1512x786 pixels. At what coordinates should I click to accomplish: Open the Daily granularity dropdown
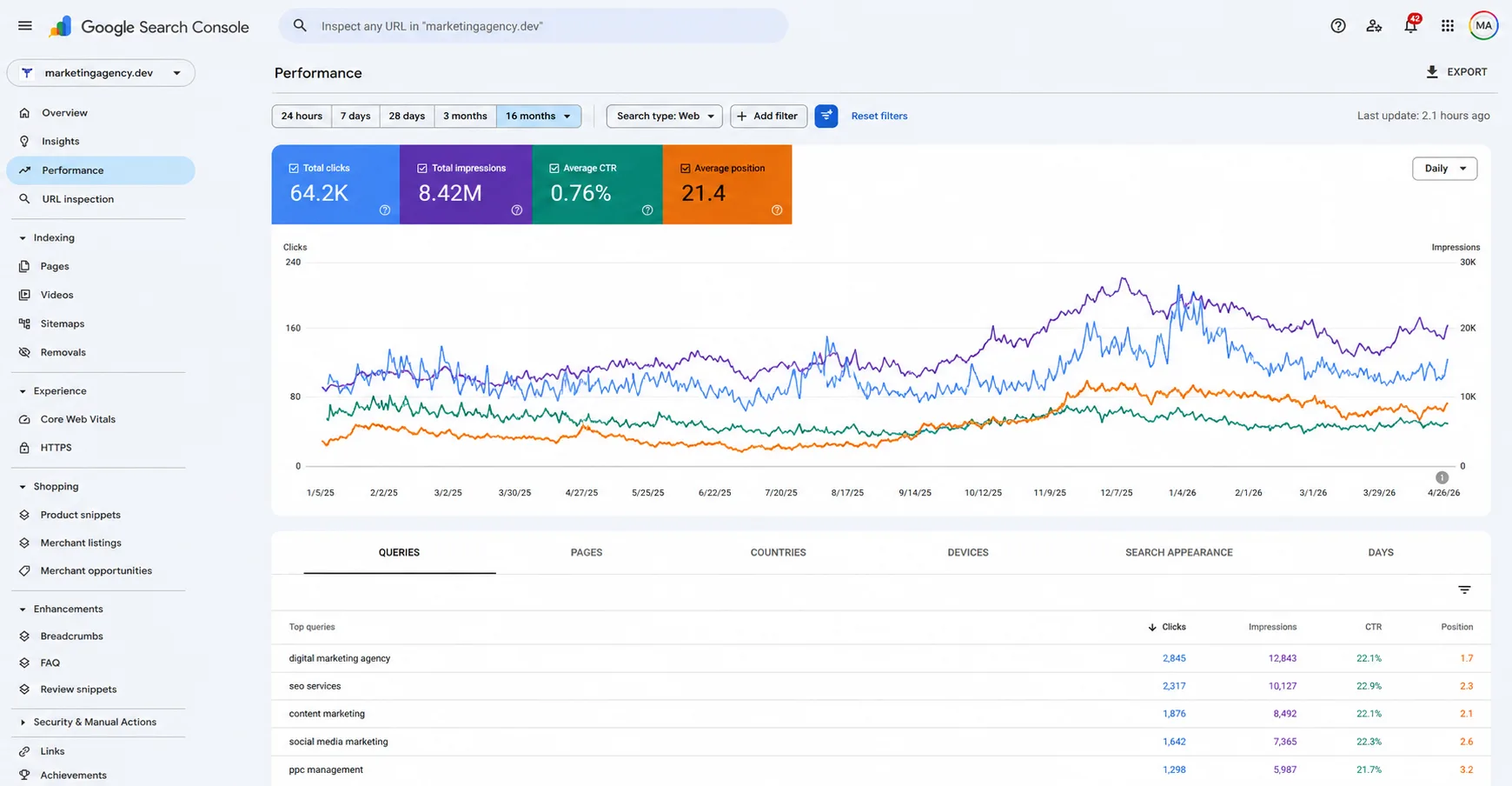(x=1445, y=169)
